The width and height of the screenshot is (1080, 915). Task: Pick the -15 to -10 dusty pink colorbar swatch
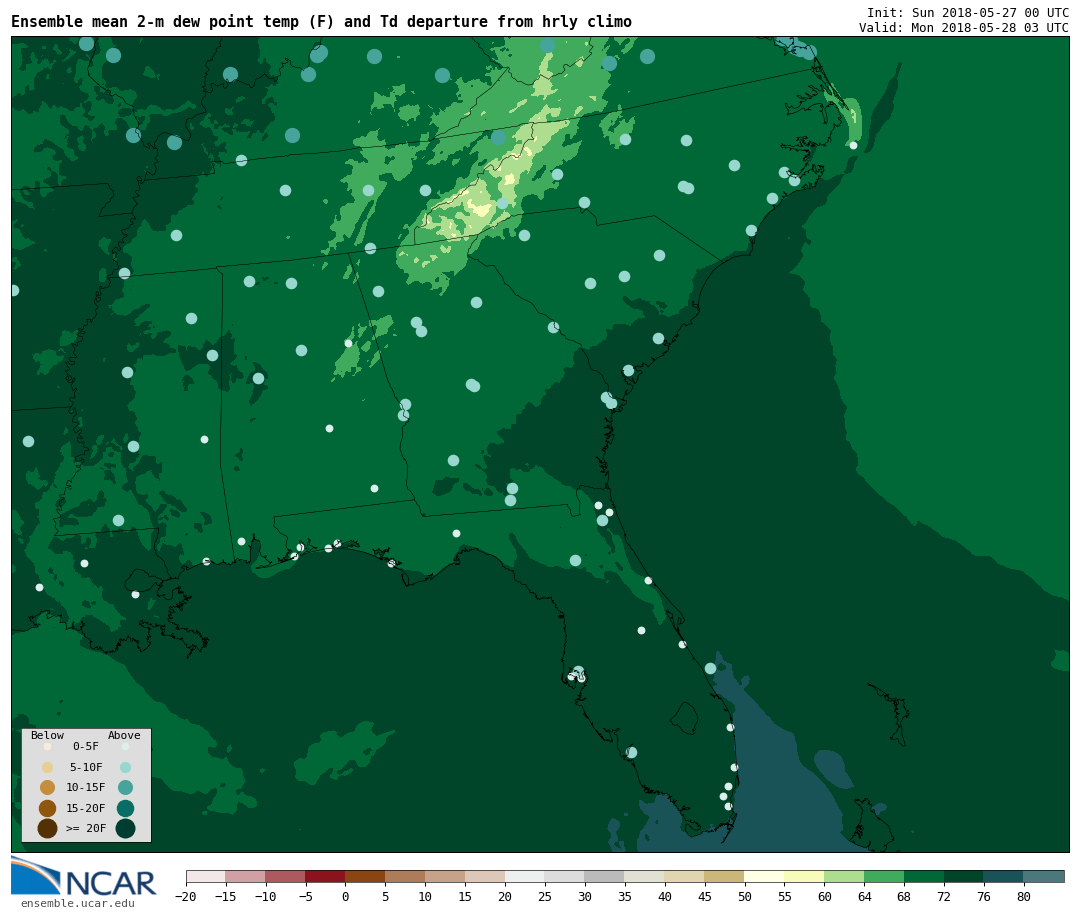pos(245,876)
